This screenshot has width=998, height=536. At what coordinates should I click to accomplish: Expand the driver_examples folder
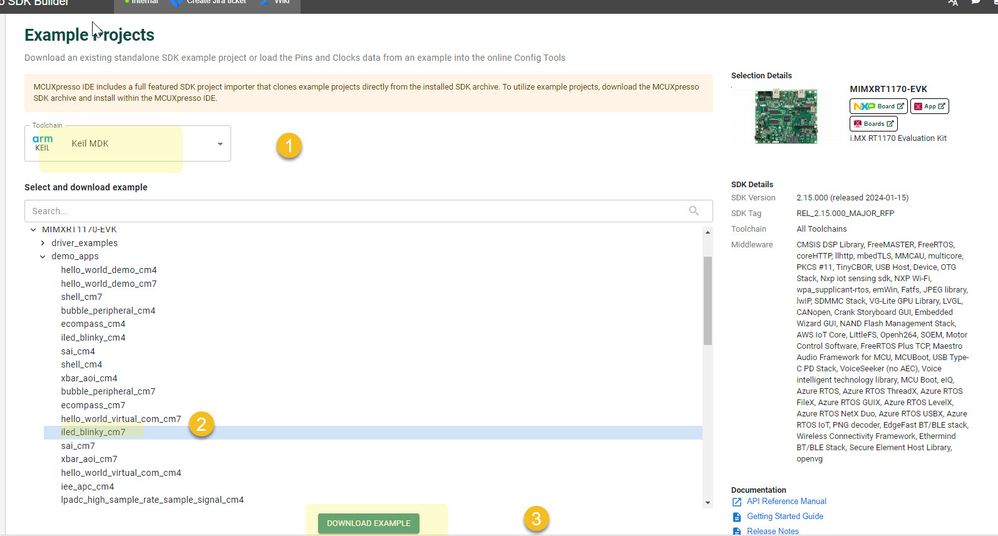tap(43, 243)
